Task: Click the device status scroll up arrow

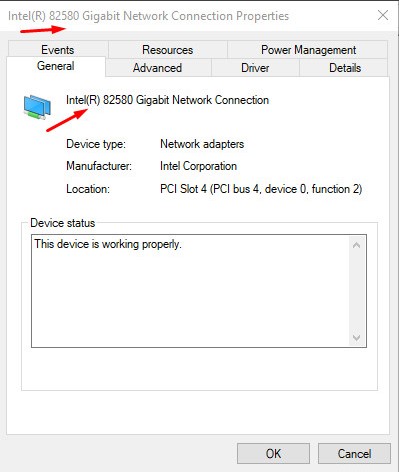Action: click(x=356, y=246)
